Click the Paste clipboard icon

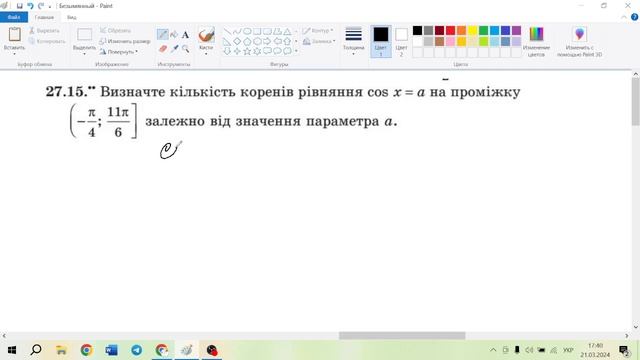coord(14,34)
